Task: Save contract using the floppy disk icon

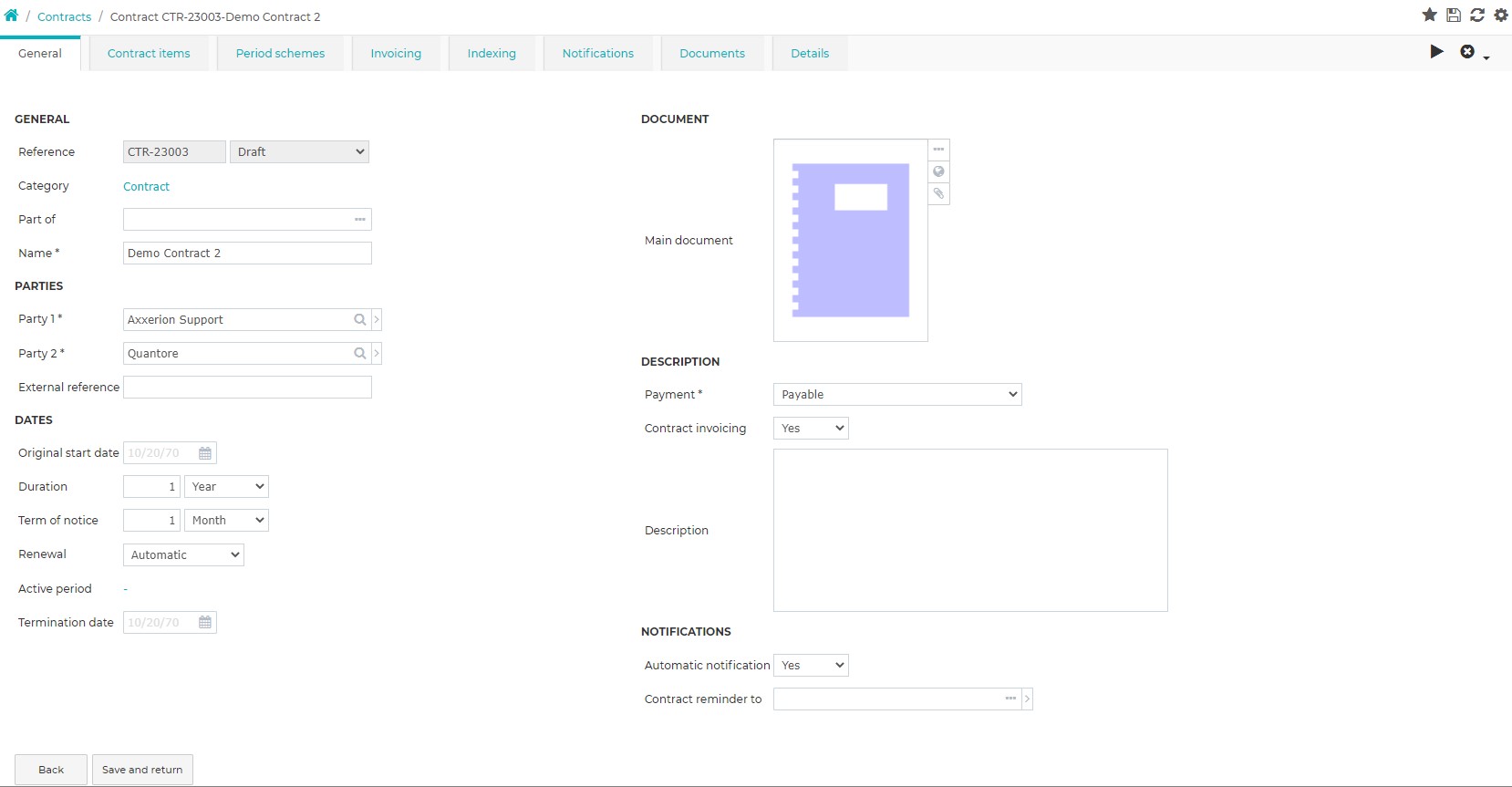Action: tap(1454, 15)
